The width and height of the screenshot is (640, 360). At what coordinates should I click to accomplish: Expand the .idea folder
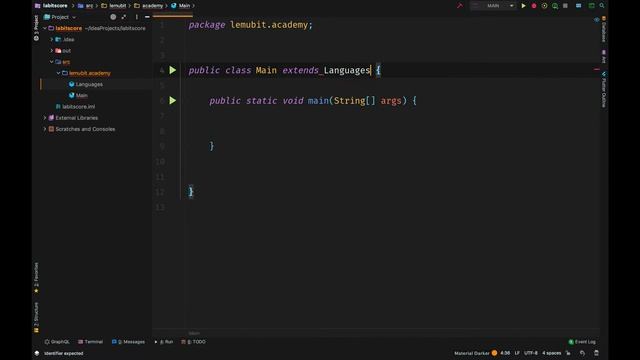click(51, 40)
